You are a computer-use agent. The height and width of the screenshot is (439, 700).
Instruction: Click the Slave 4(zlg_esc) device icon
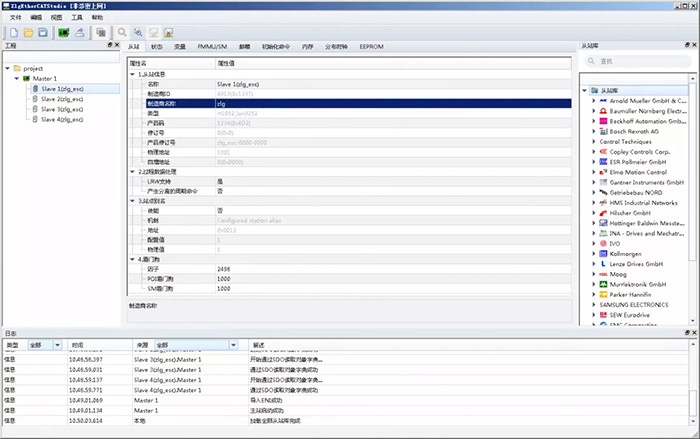[35, 119]
